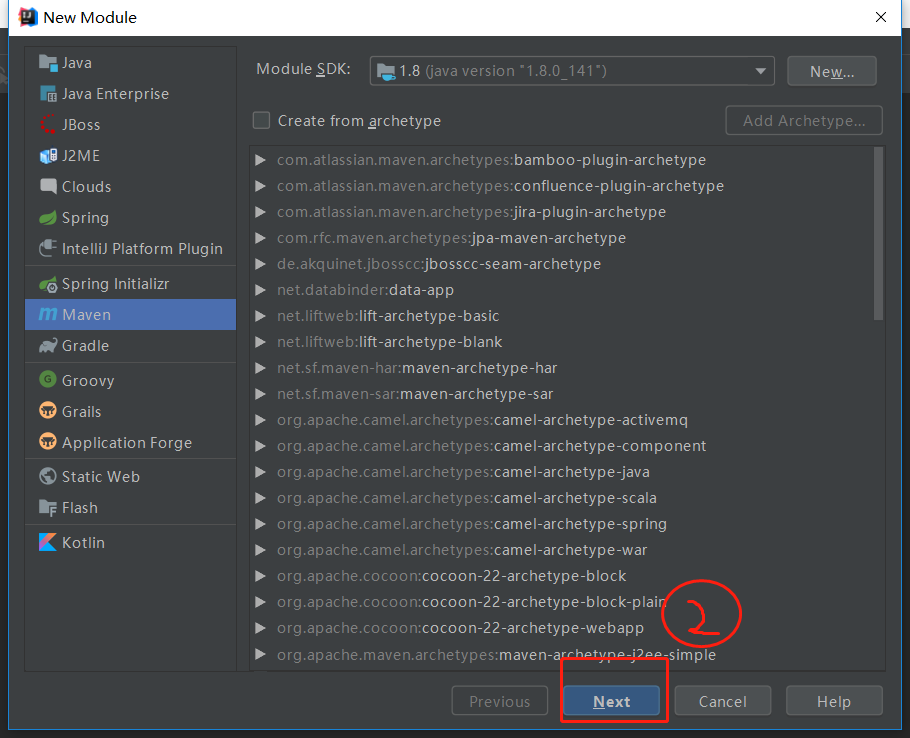Expand camel-archetype-scala entry
910x738 pixels.
pyautogui.click(x=261, y=498)
